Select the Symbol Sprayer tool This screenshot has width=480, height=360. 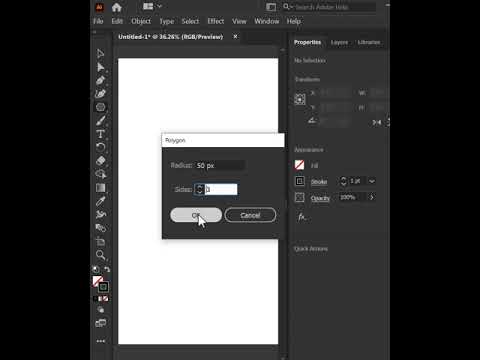pos(101,214)
